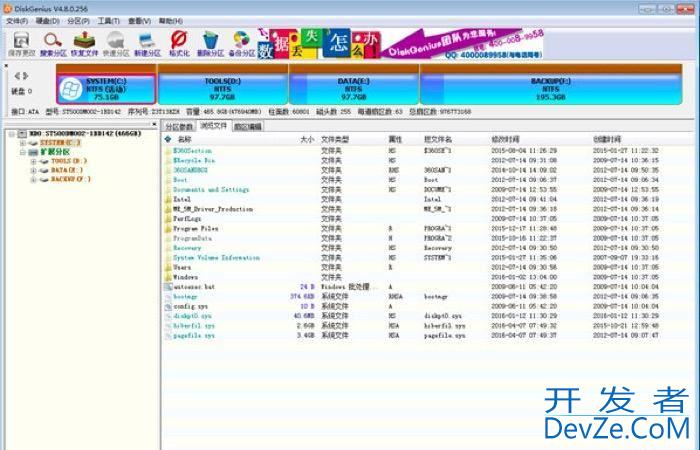Open the 工具(T) tools menu
Image resolution: width=700 pixels, height=450 pixels.
(x=108, y=21)
